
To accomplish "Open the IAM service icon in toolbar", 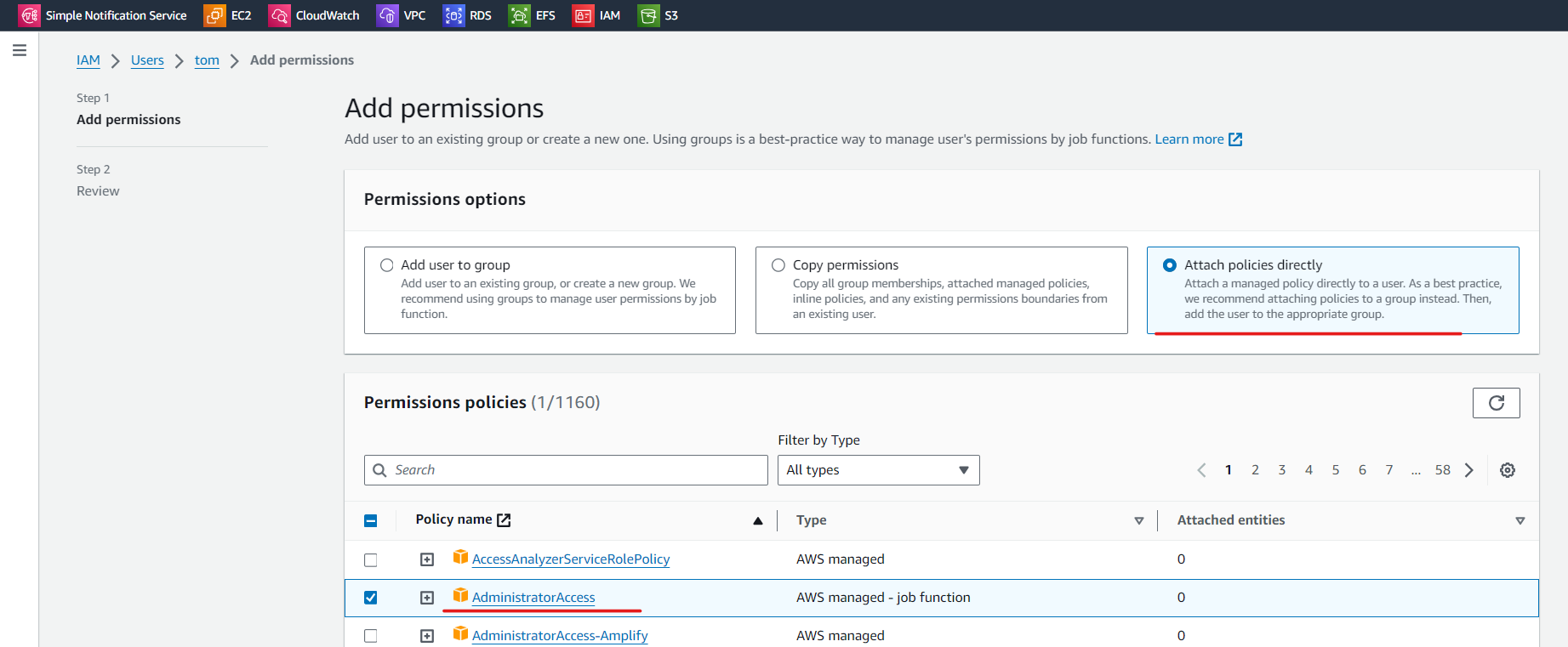I will [x=583, y=15].
